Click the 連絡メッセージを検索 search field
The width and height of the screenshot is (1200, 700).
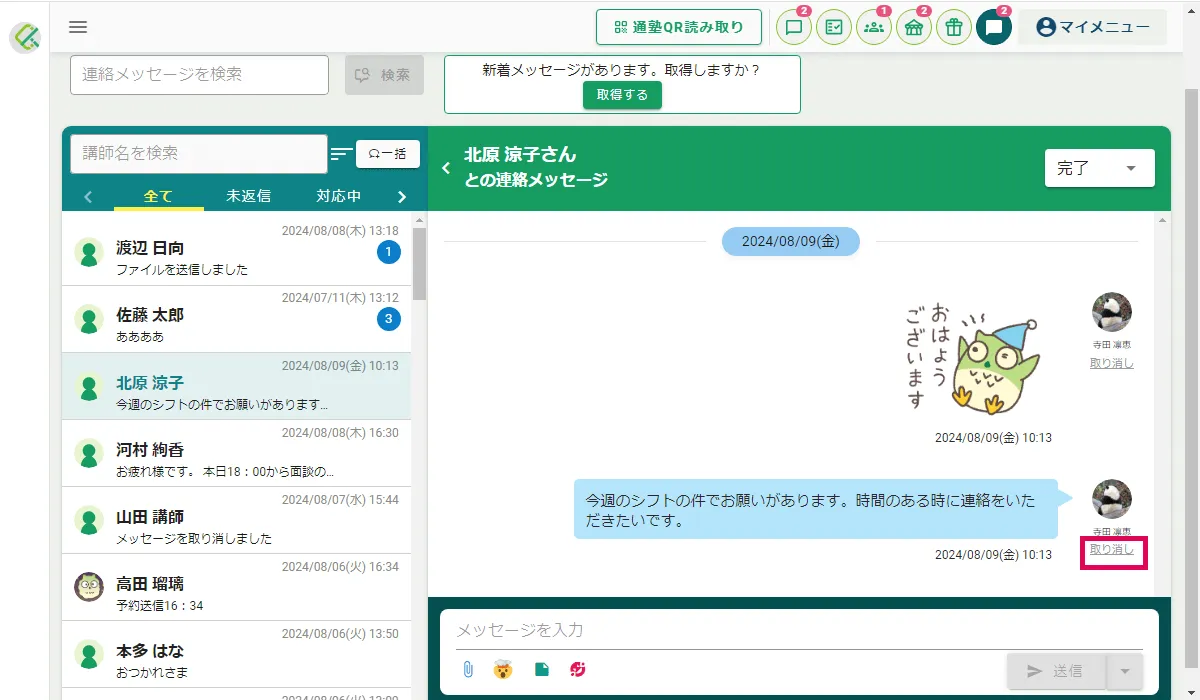click(199, 75)
